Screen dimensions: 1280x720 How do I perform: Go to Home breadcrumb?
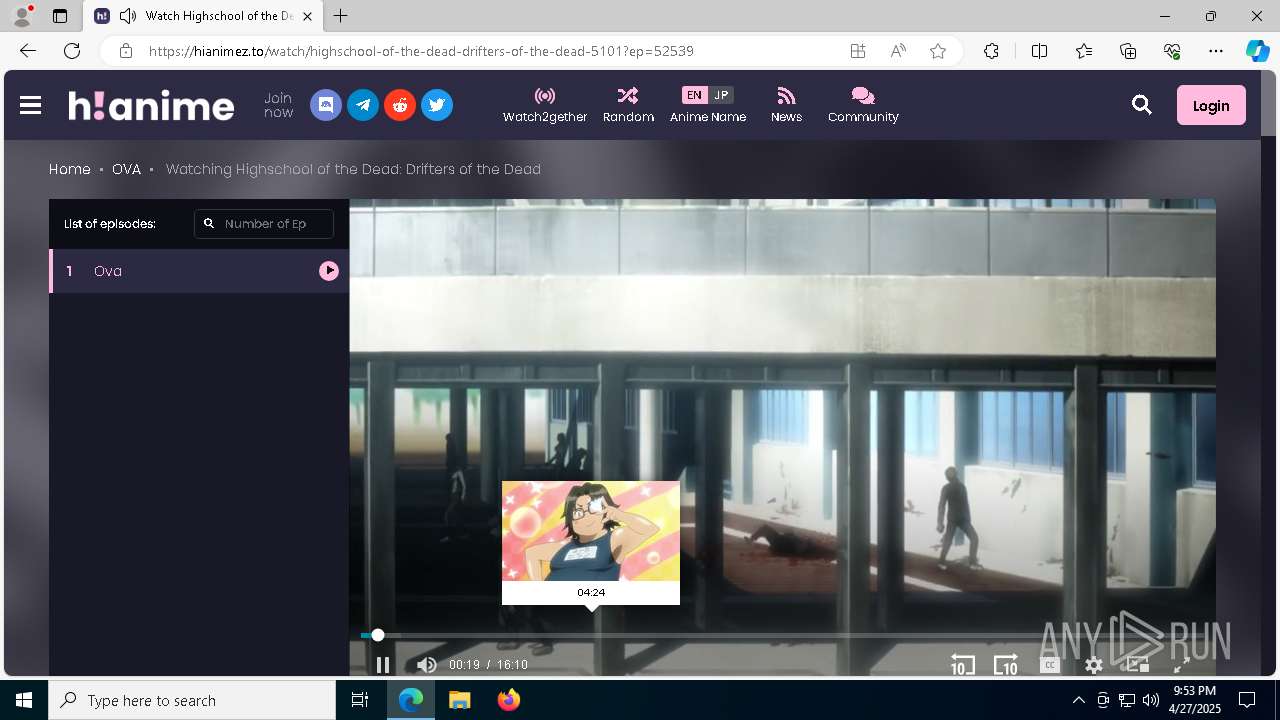70,169
